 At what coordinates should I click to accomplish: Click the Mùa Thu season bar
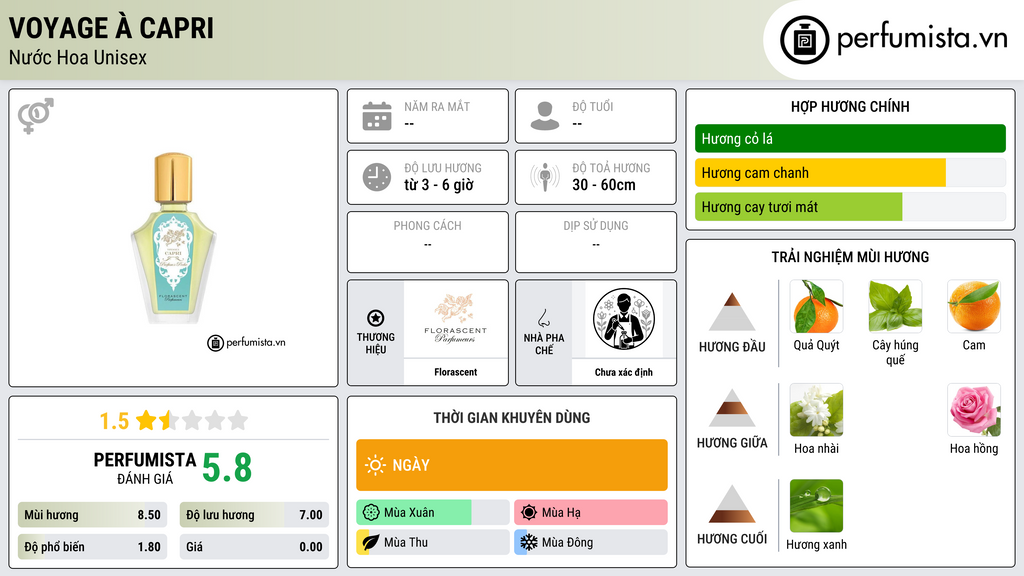click(x=433, y=542)
